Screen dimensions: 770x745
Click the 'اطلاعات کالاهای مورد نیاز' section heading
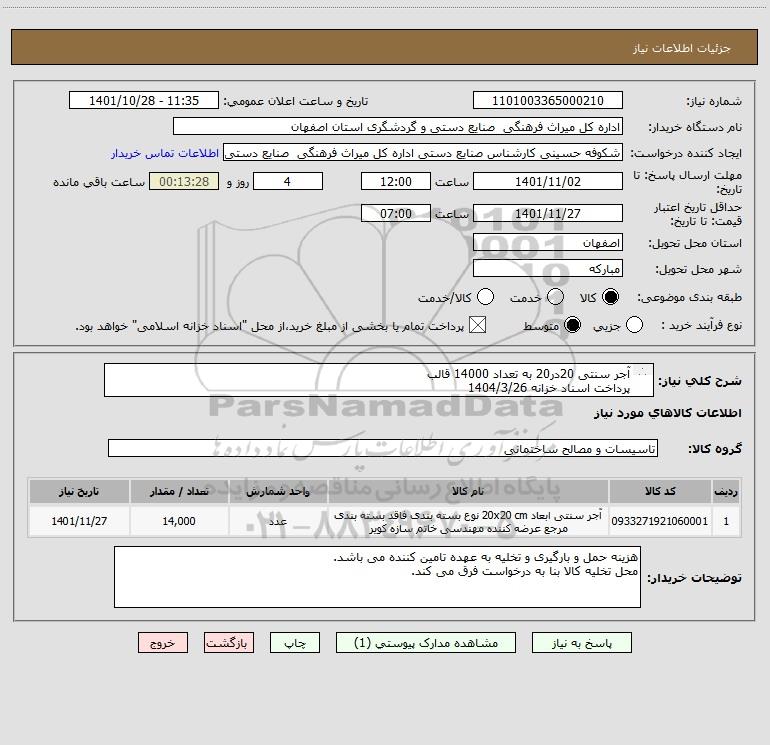point(667,413)
